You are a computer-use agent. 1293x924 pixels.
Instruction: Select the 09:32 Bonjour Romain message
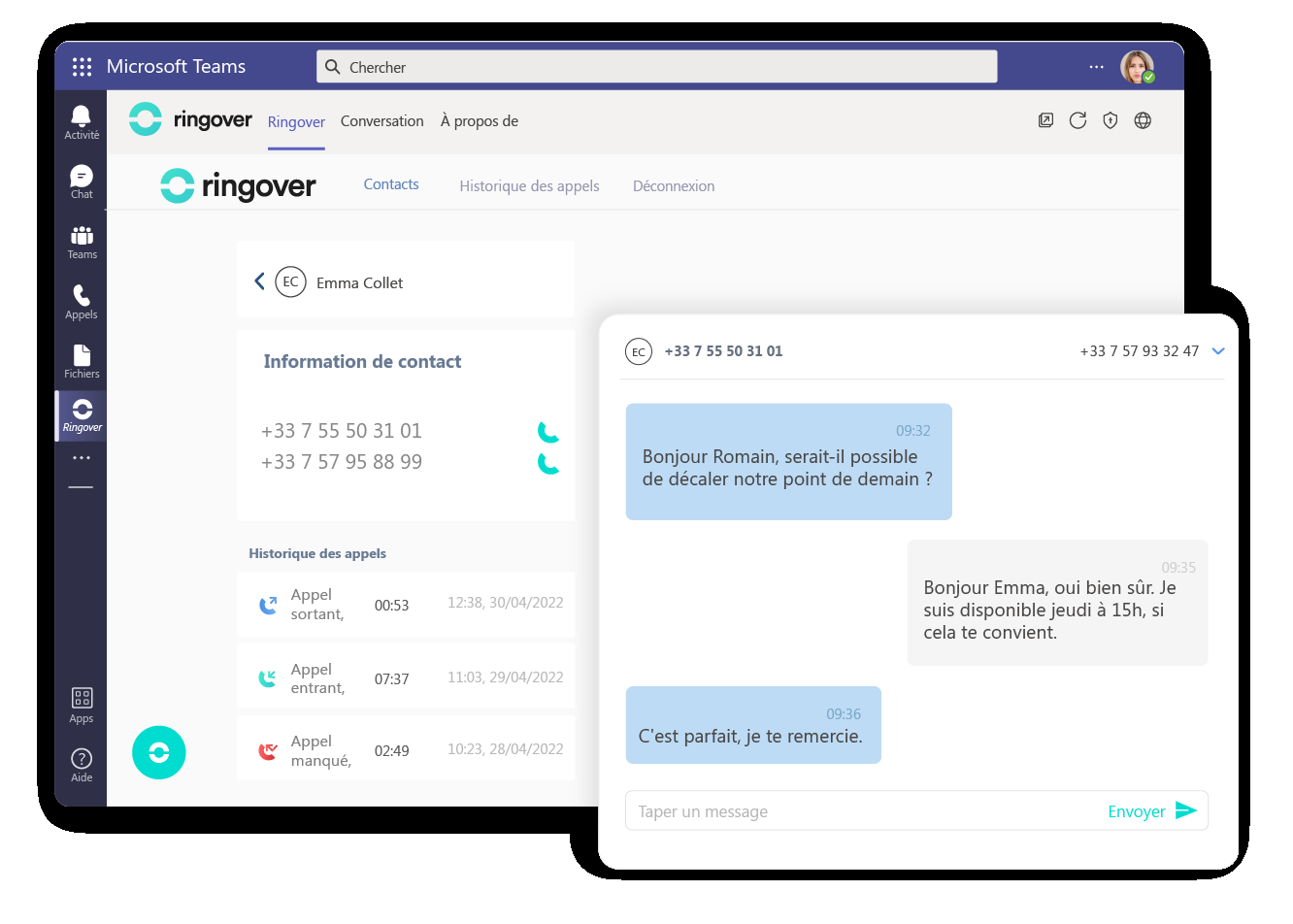(x=789, y=462)
